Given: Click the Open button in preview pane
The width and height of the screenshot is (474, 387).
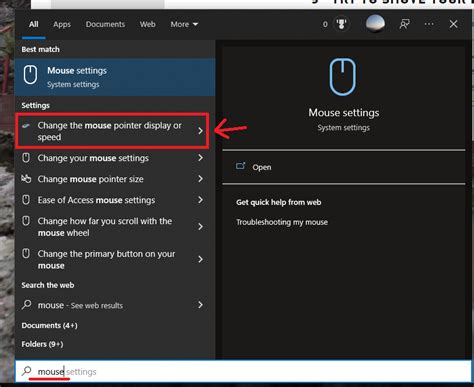Looking at the screenshot, I should pos(344,167).
